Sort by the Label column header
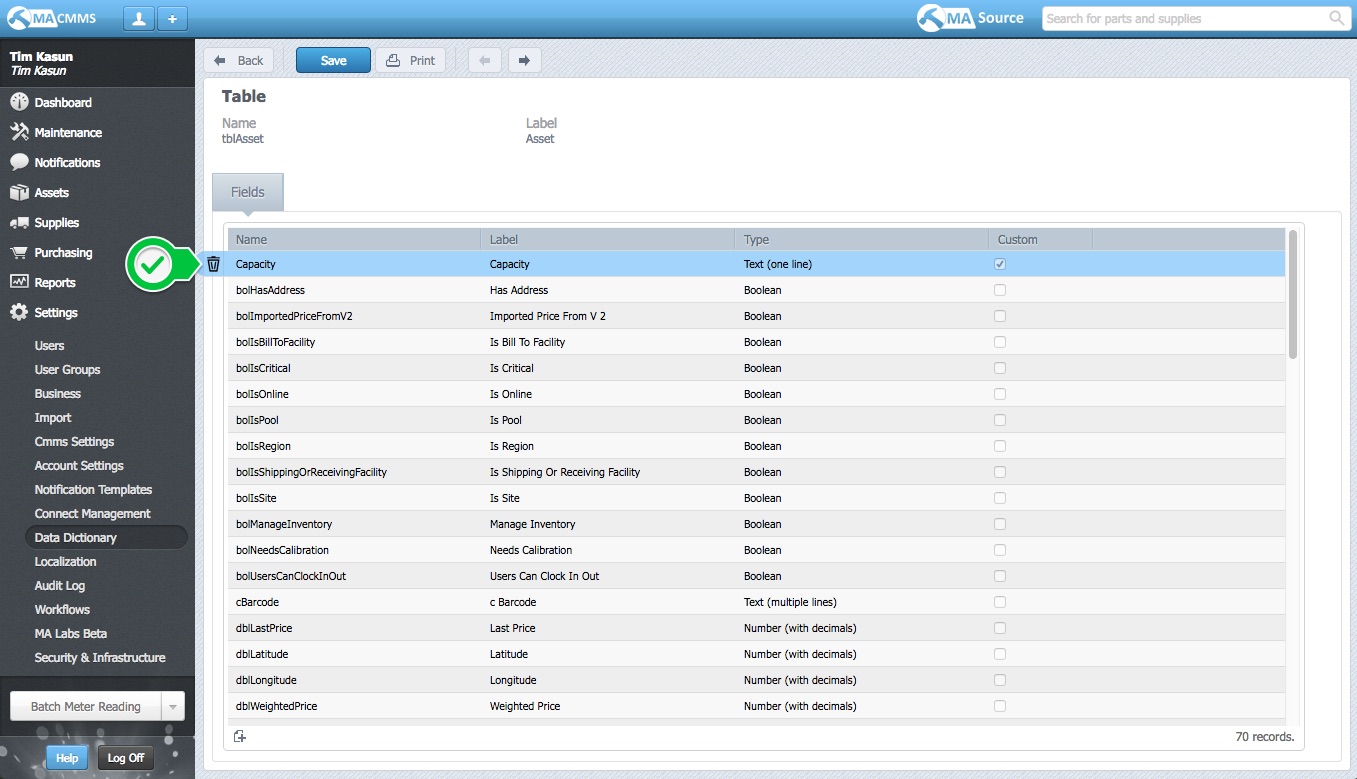 pos(608,239)
